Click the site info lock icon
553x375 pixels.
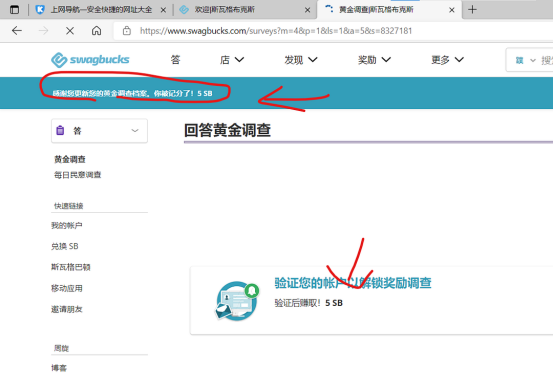coord(127,31)
